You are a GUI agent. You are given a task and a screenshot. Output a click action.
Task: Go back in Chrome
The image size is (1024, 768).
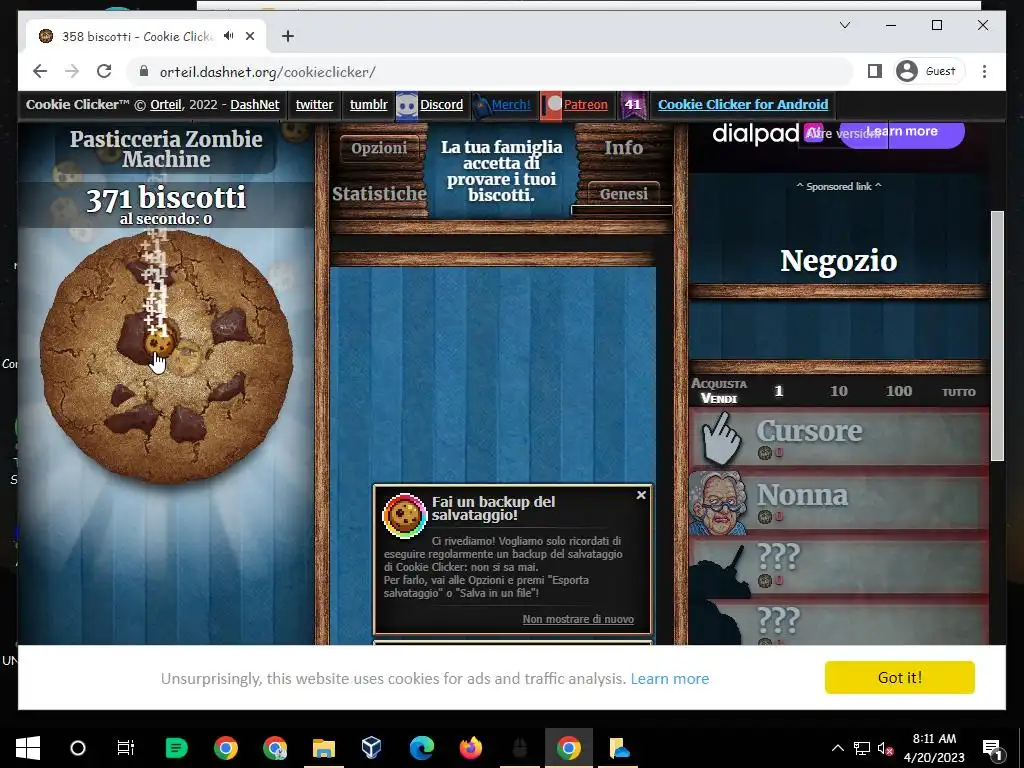[x=40, y=71]
